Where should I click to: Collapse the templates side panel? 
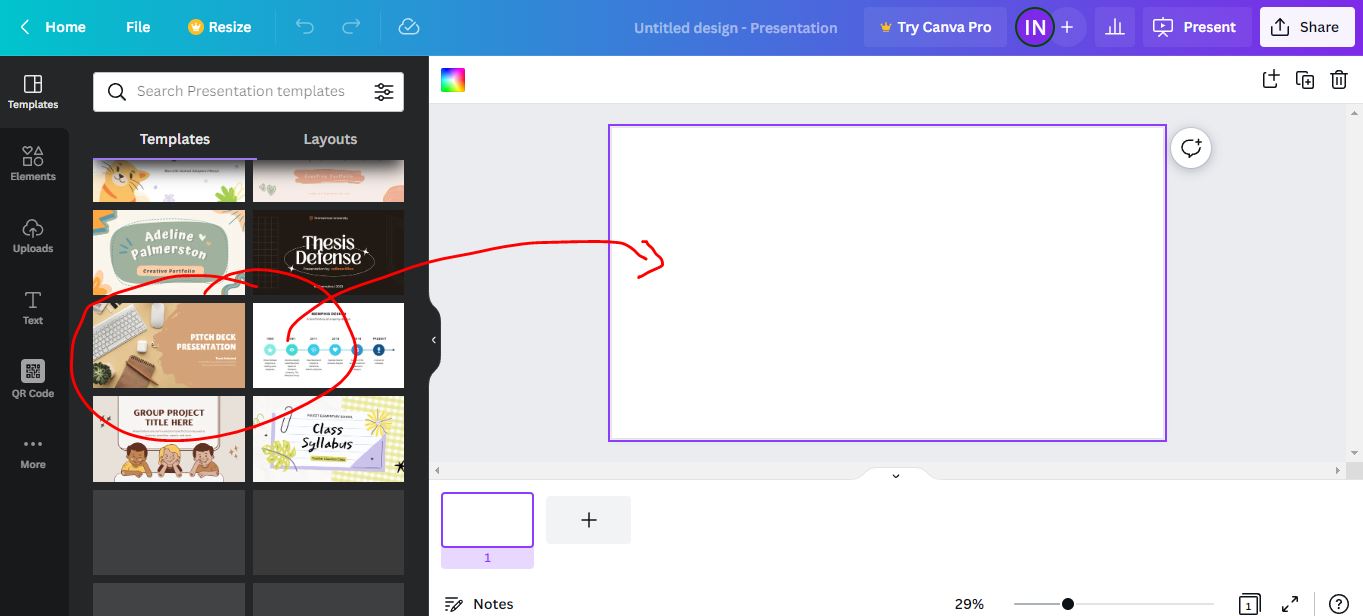point(432,339)
